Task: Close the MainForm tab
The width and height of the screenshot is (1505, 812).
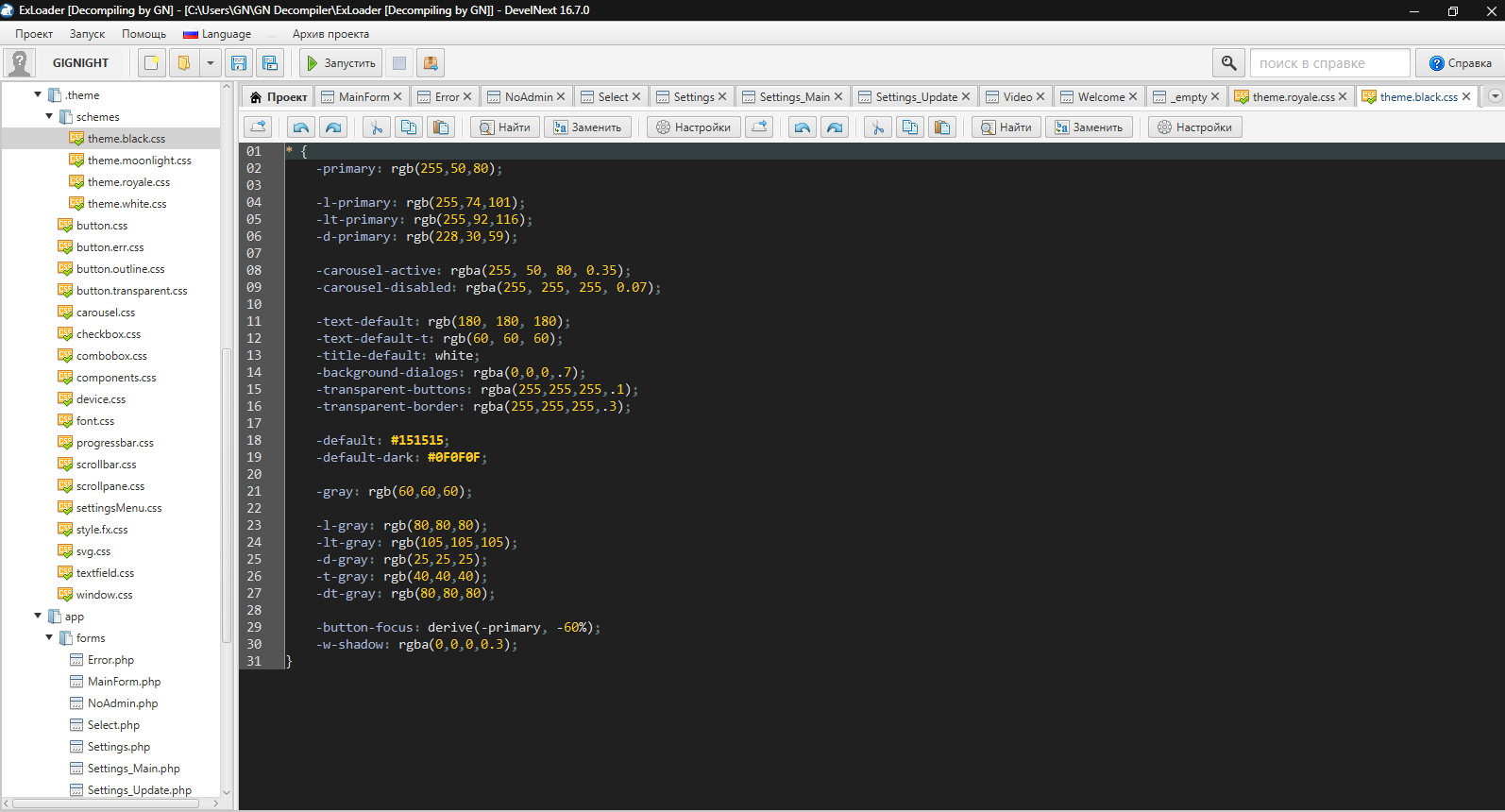Action: click(397, 96)
